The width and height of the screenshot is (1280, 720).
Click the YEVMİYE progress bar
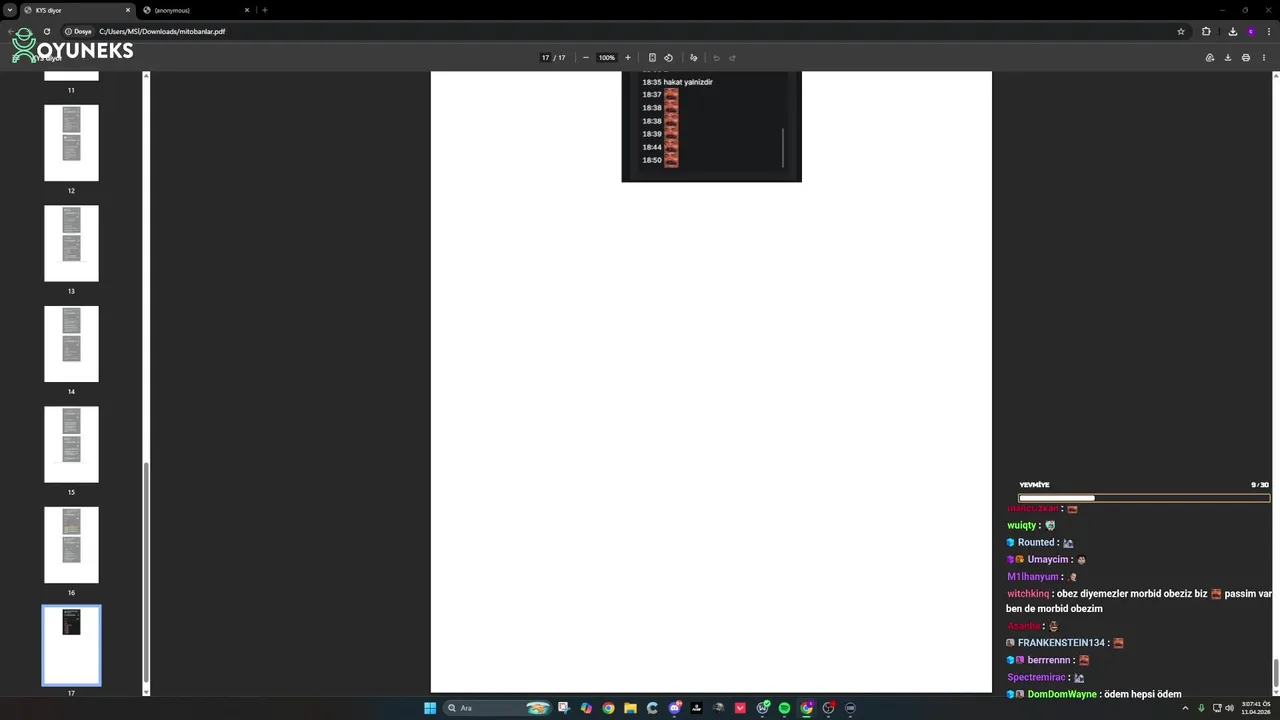click(x=1144, y=497)
